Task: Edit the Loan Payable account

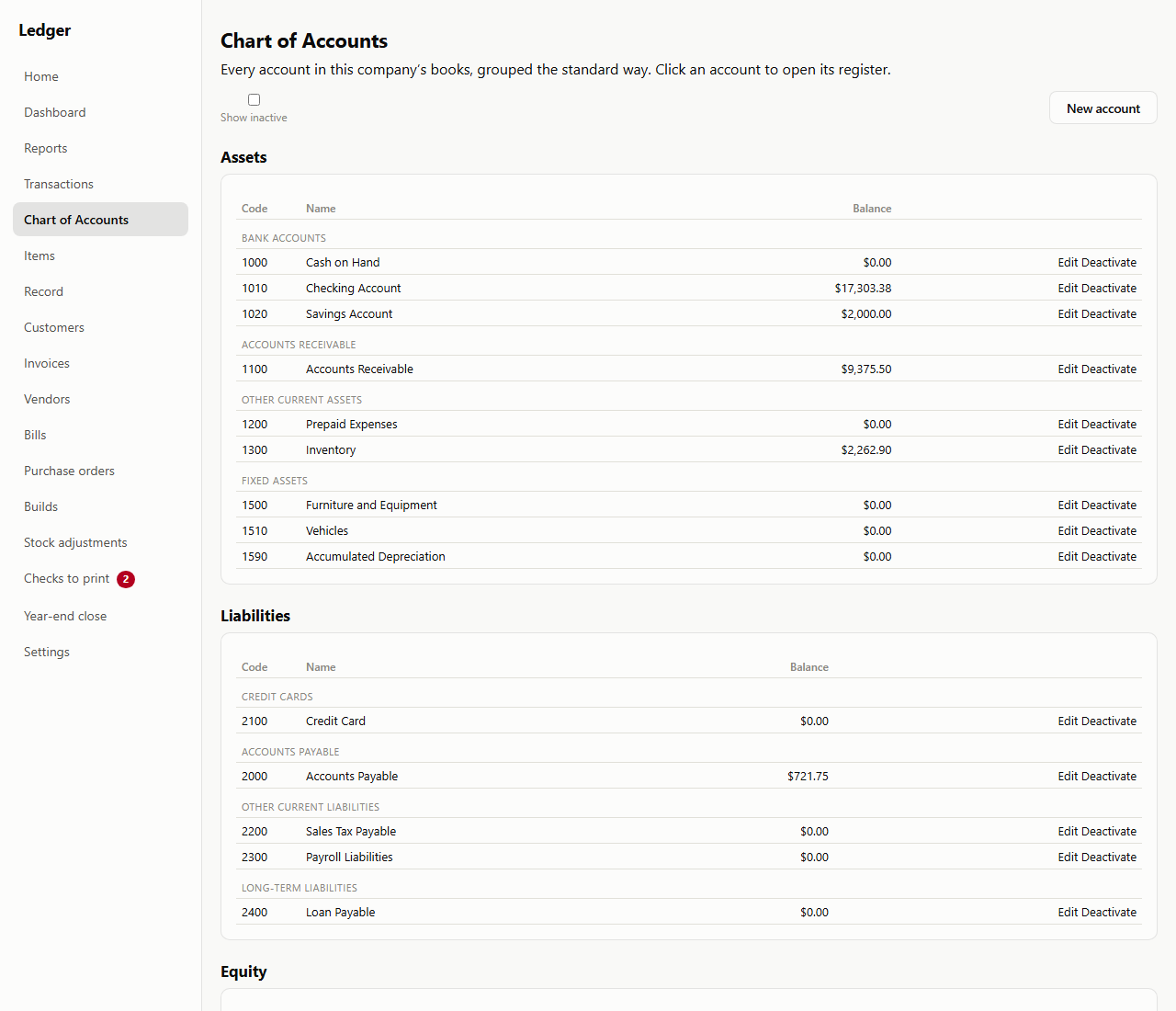Action: (x=1068, y=912)
